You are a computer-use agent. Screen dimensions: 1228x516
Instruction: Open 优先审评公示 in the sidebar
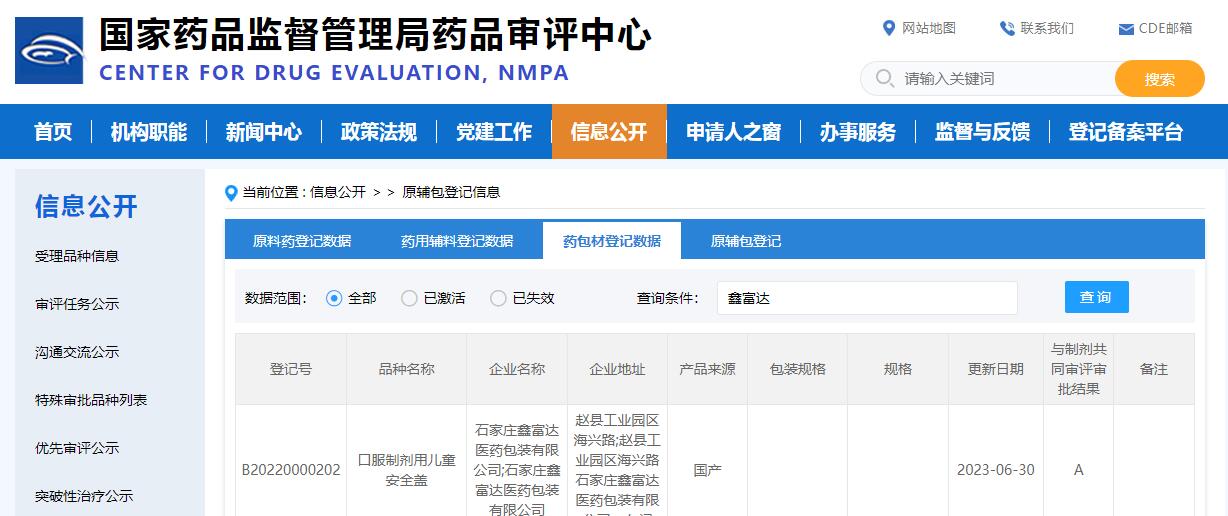[77, 448]
